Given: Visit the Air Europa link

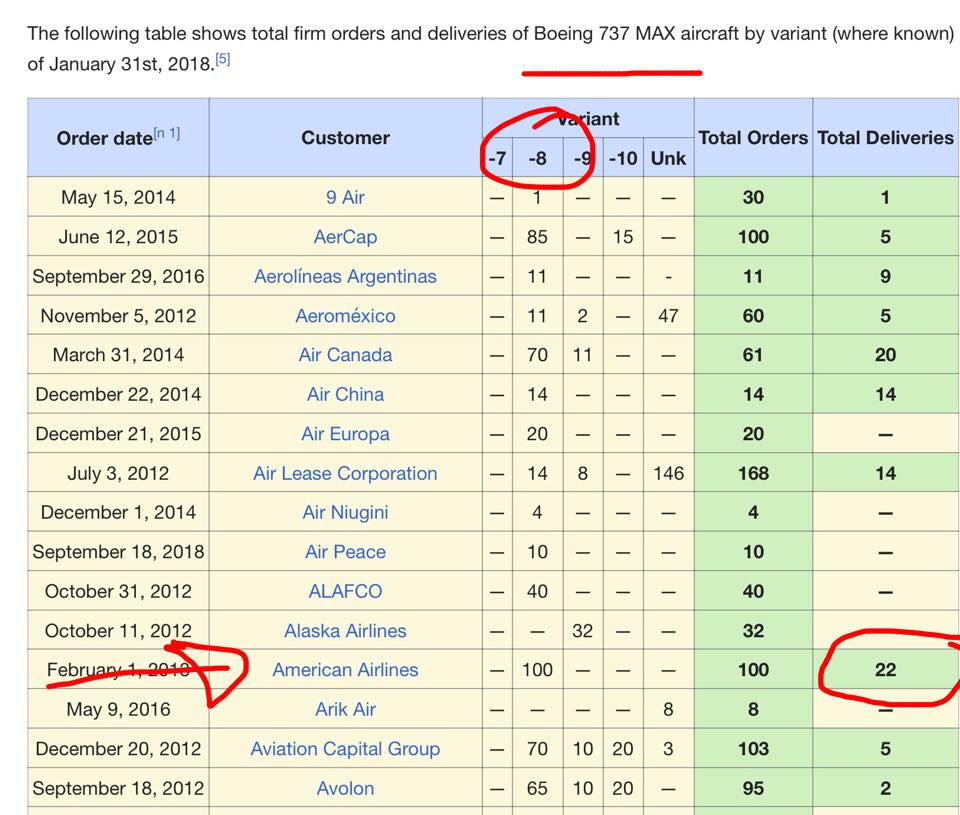Looking at the screenshot, I should pos(345,434).
